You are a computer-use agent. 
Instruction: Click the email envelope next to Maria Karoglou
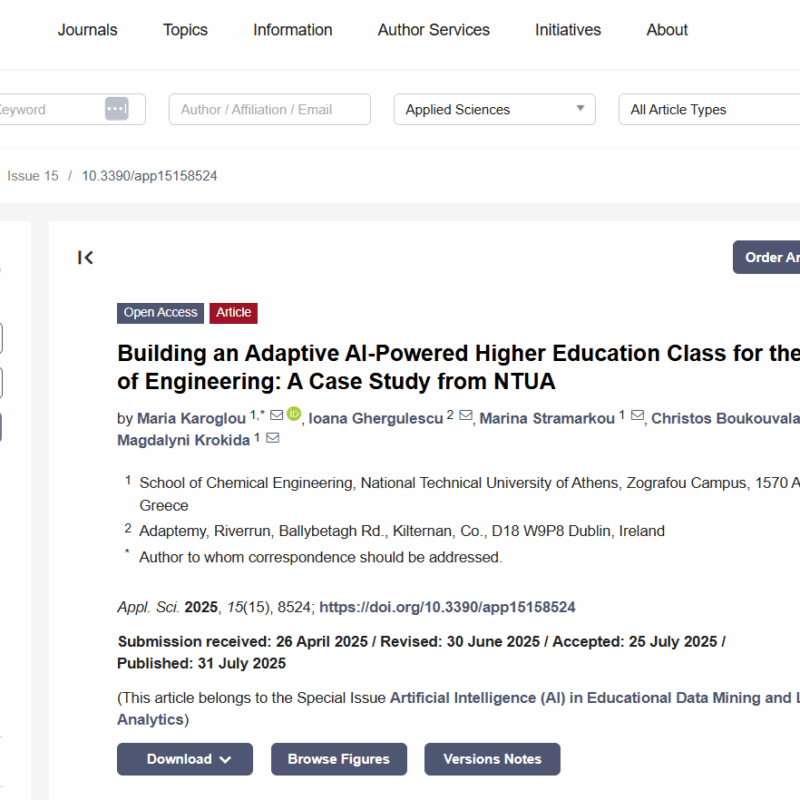(277, 416)
